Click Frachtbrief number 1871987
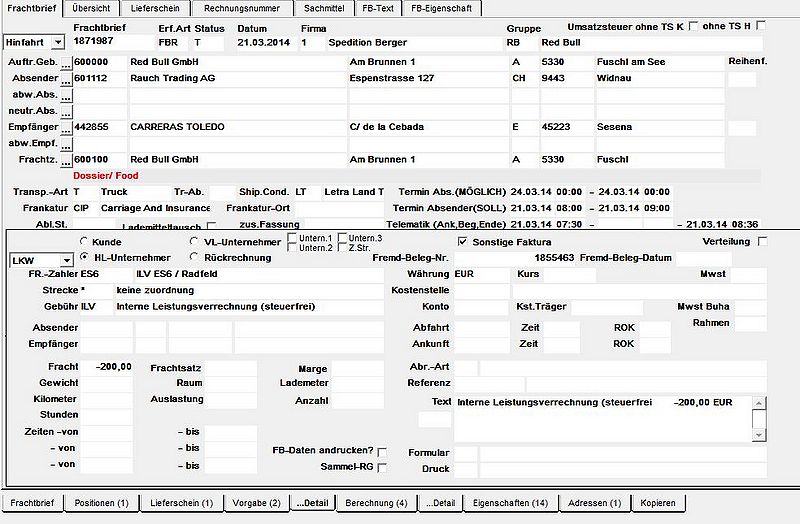This screenshot has width=800, height=524. tap(93, 41)
